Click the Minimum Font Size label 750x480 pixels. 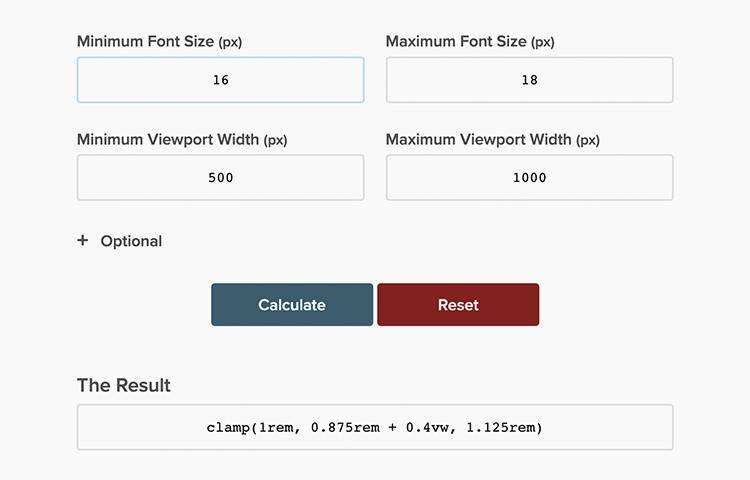click(146, 42)
